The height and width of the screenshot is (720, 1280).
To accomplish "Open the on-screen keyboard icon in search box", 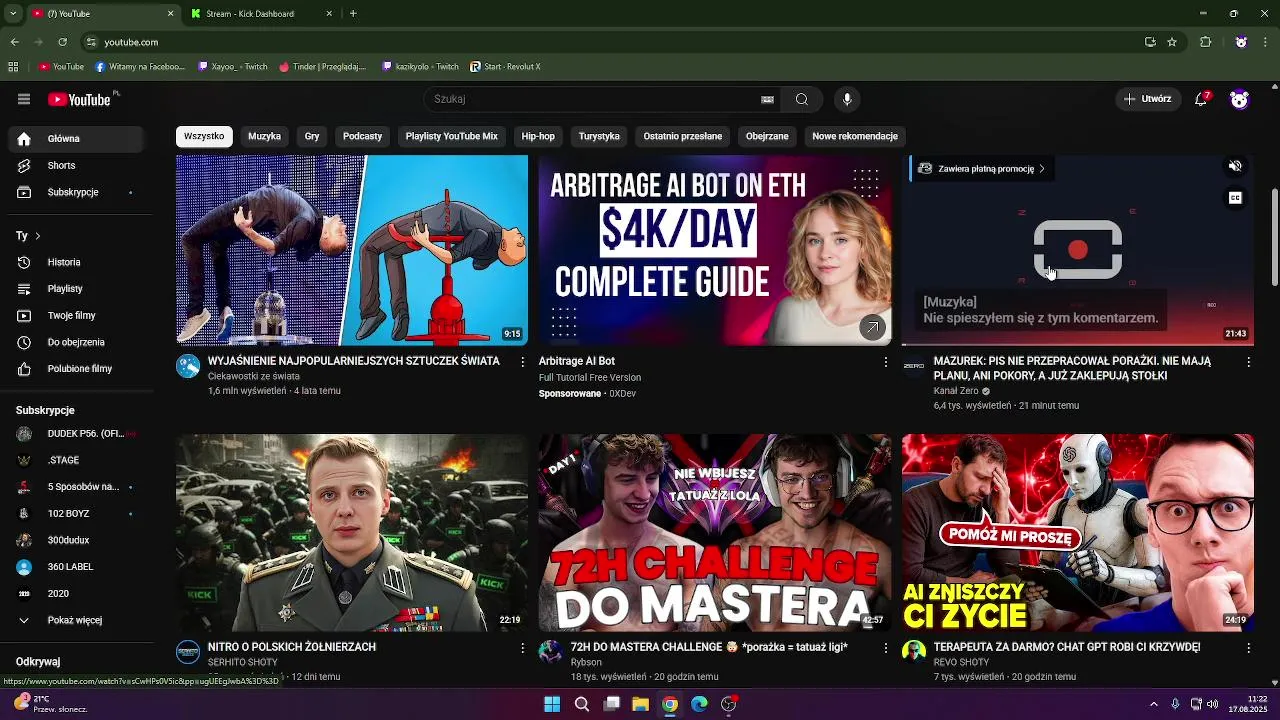I will 767,99.
